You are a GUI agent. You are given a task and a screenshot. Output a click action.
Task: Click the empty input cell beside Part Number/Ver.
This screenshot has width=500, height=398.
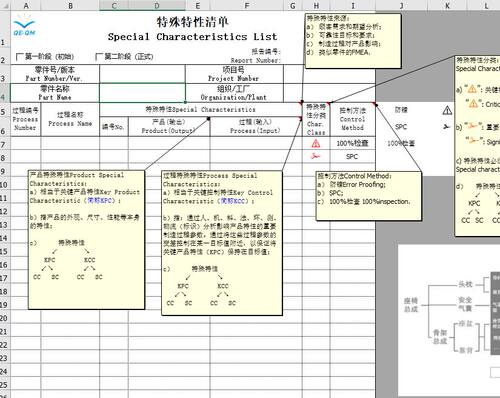142,74
